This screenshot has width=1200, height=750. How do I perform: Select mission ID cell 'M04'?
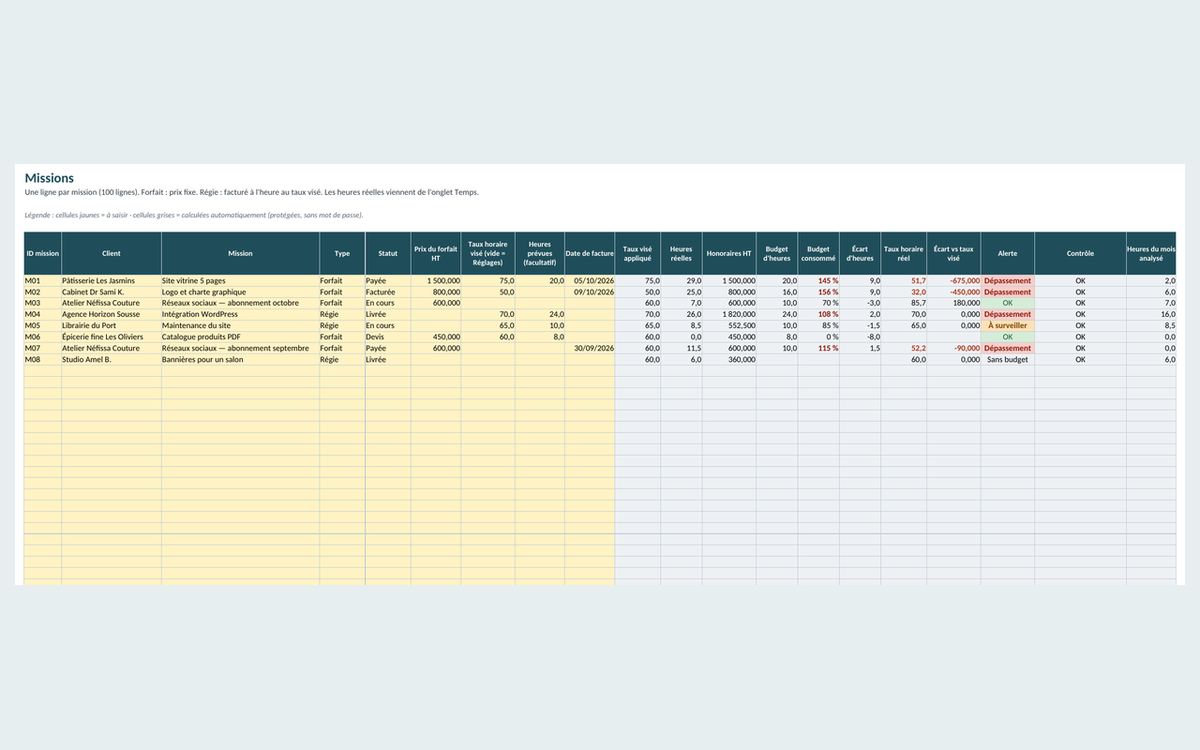coord(42,314)
